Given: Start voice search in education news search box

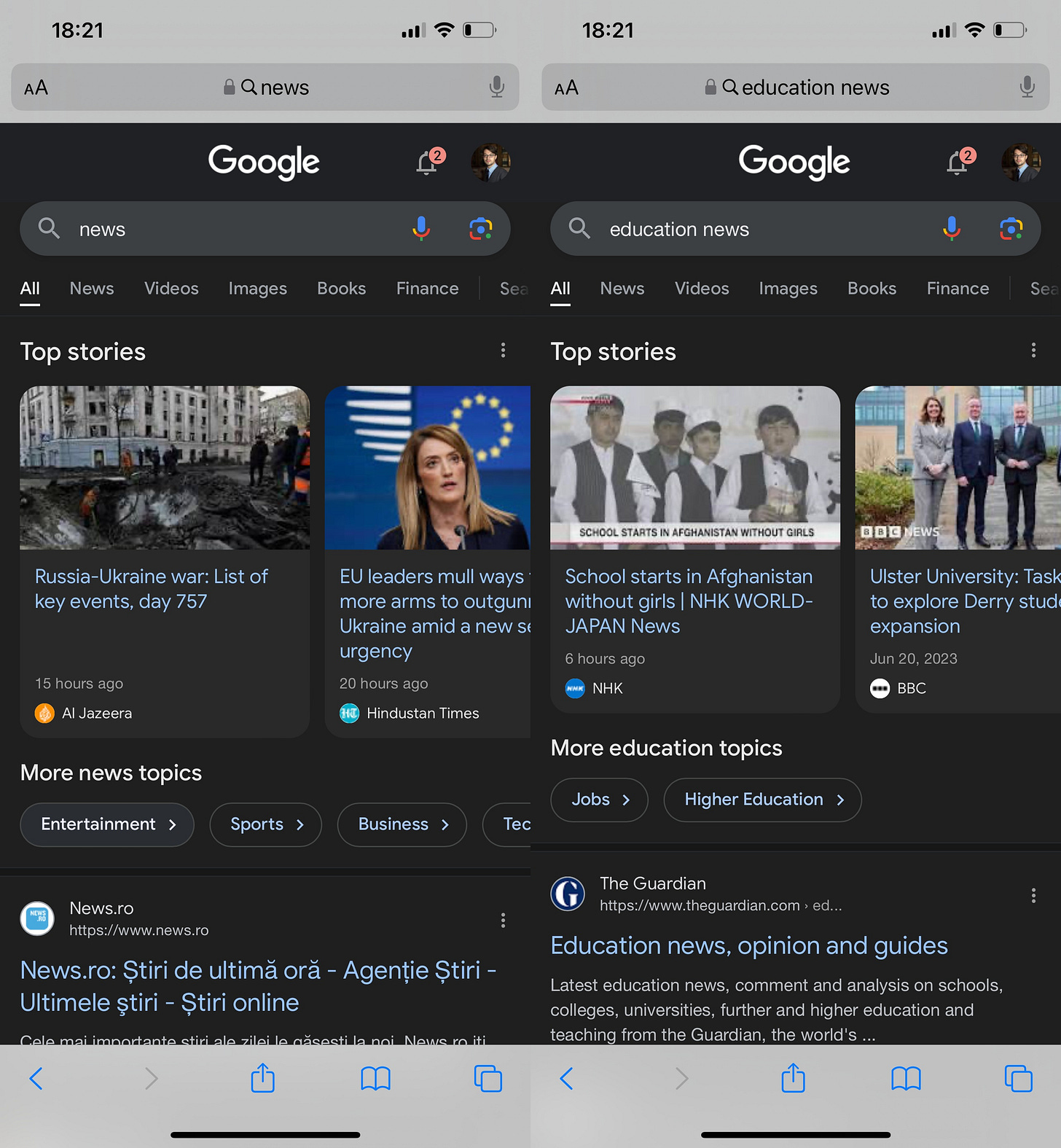Looking at the screenshot, I should pyautogui.click(x=952, y=229).
